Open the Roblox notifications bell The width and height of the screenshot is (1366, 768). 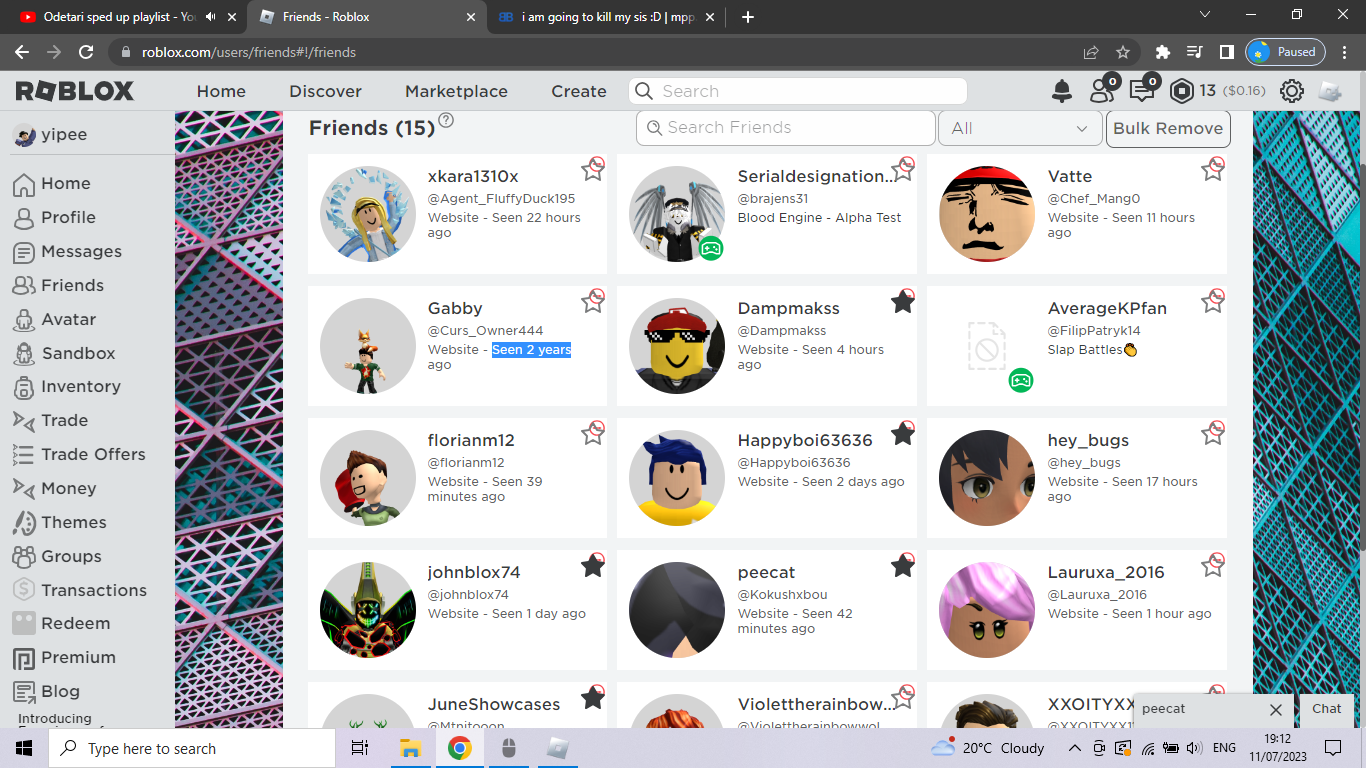tap(1062, 91)
